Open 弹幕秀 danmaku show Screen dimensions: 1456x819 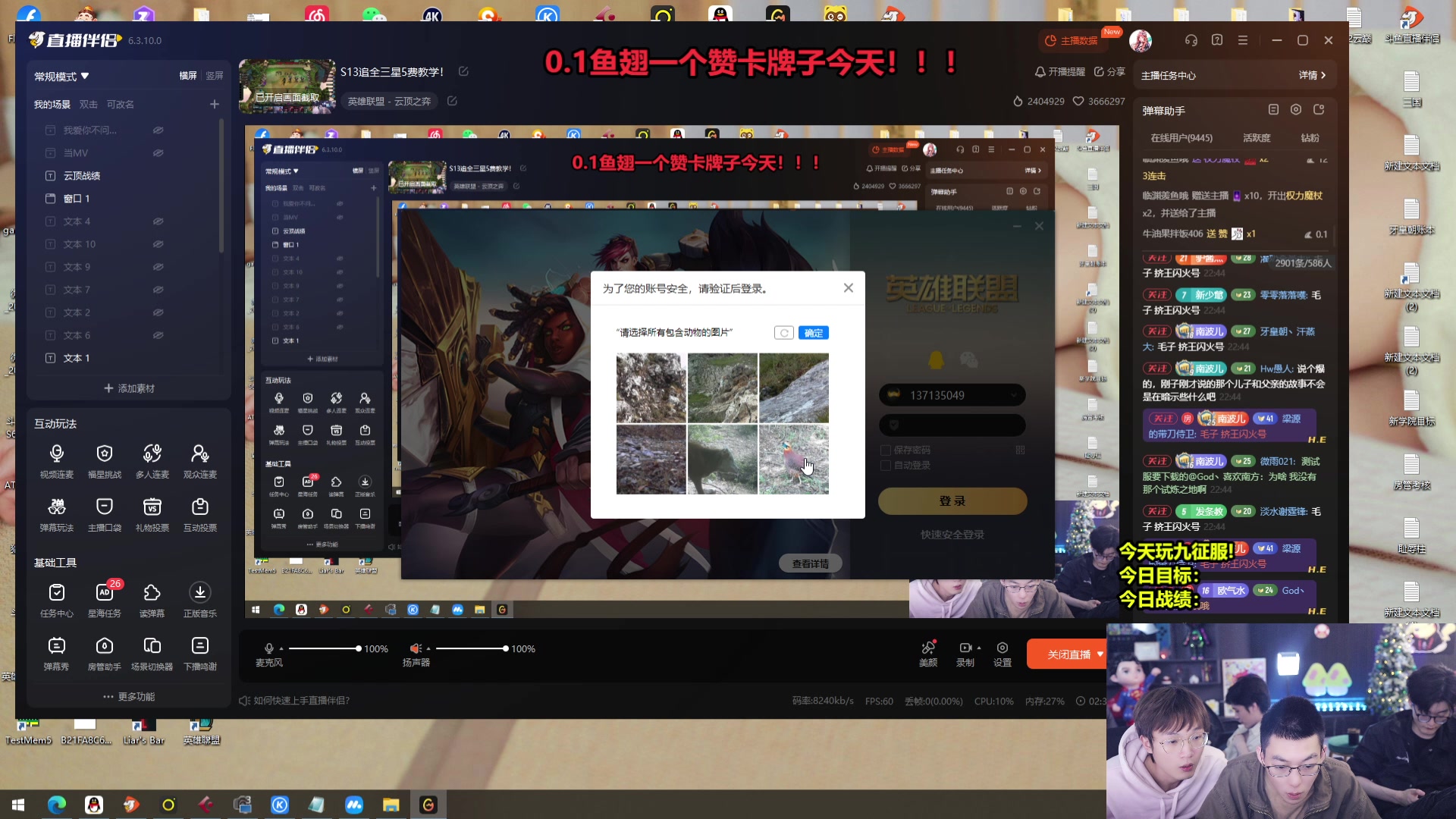(x=57, y=654)
